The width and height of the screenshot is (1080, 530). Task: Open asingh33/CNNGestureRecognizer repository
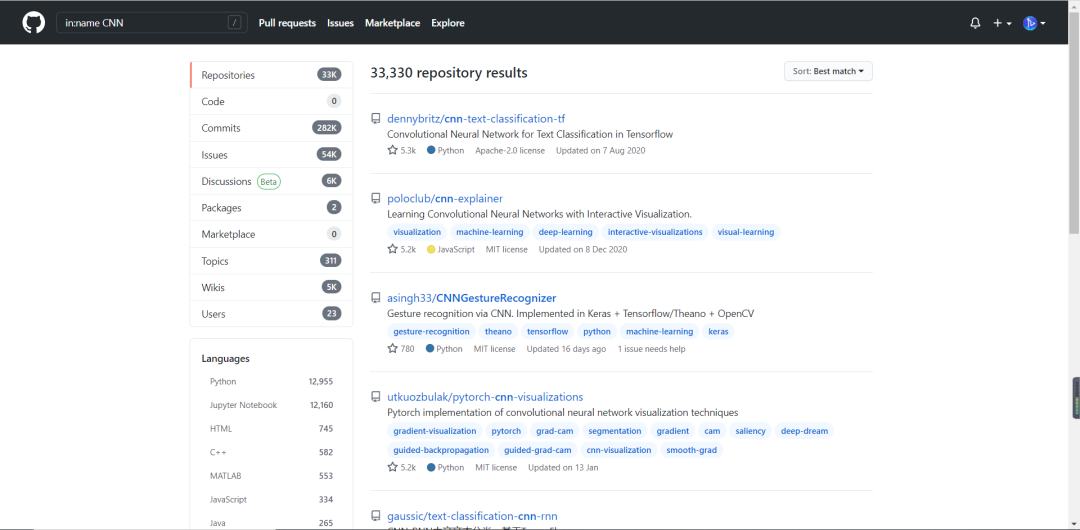coord(472,298)
